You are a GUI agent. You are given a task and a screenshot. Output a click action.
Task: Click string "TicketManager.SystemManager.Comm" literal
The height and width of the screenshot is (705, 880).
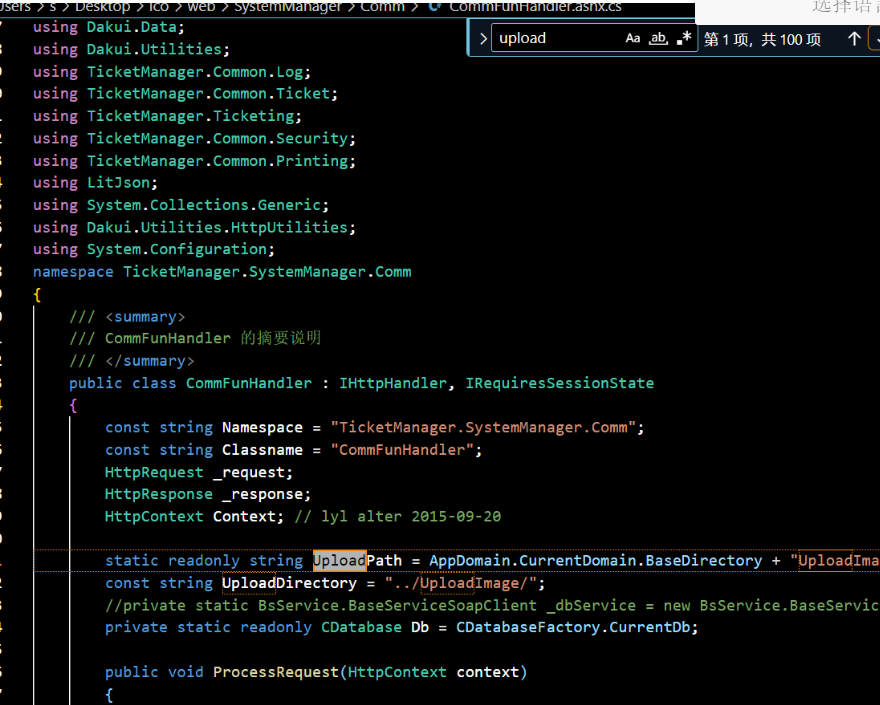(x=483, y=427)
